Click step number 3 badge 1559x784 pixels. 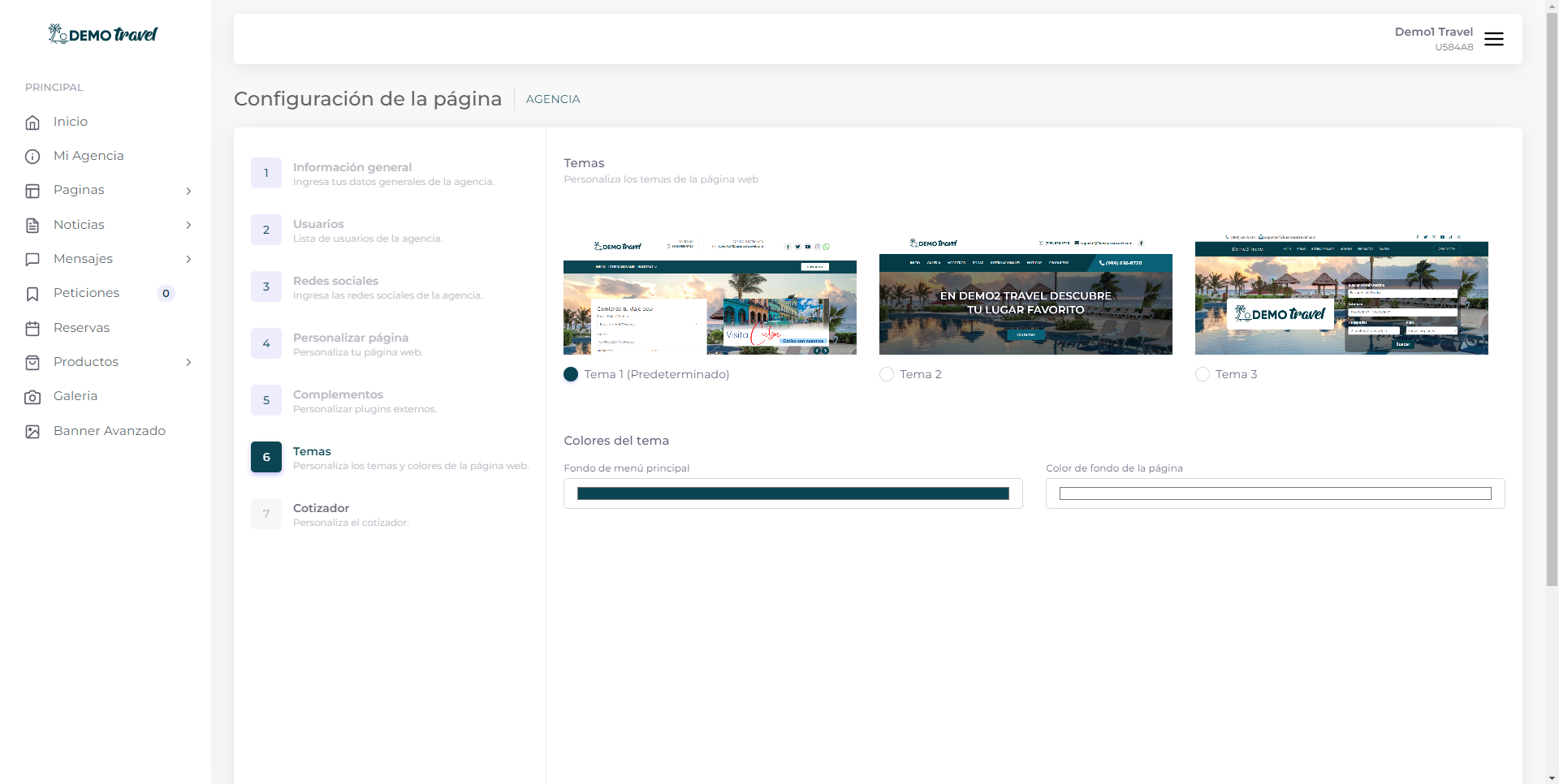(266, 286)
